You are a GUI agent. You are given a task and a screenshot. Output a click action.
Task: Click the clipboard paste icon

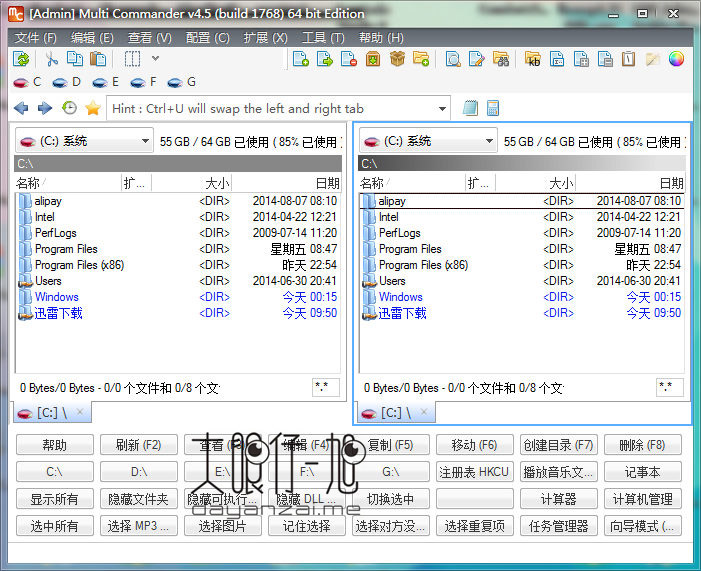pos(98,59)
